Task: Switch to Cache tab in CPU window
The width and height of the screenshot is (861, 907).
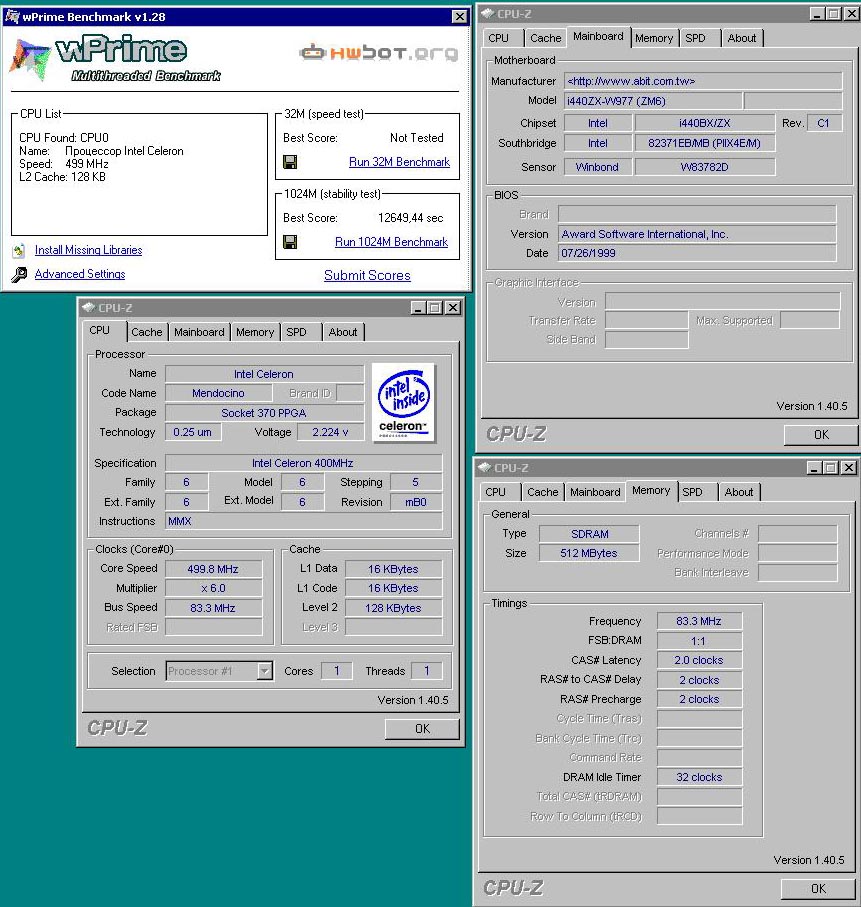Action: 146,332
